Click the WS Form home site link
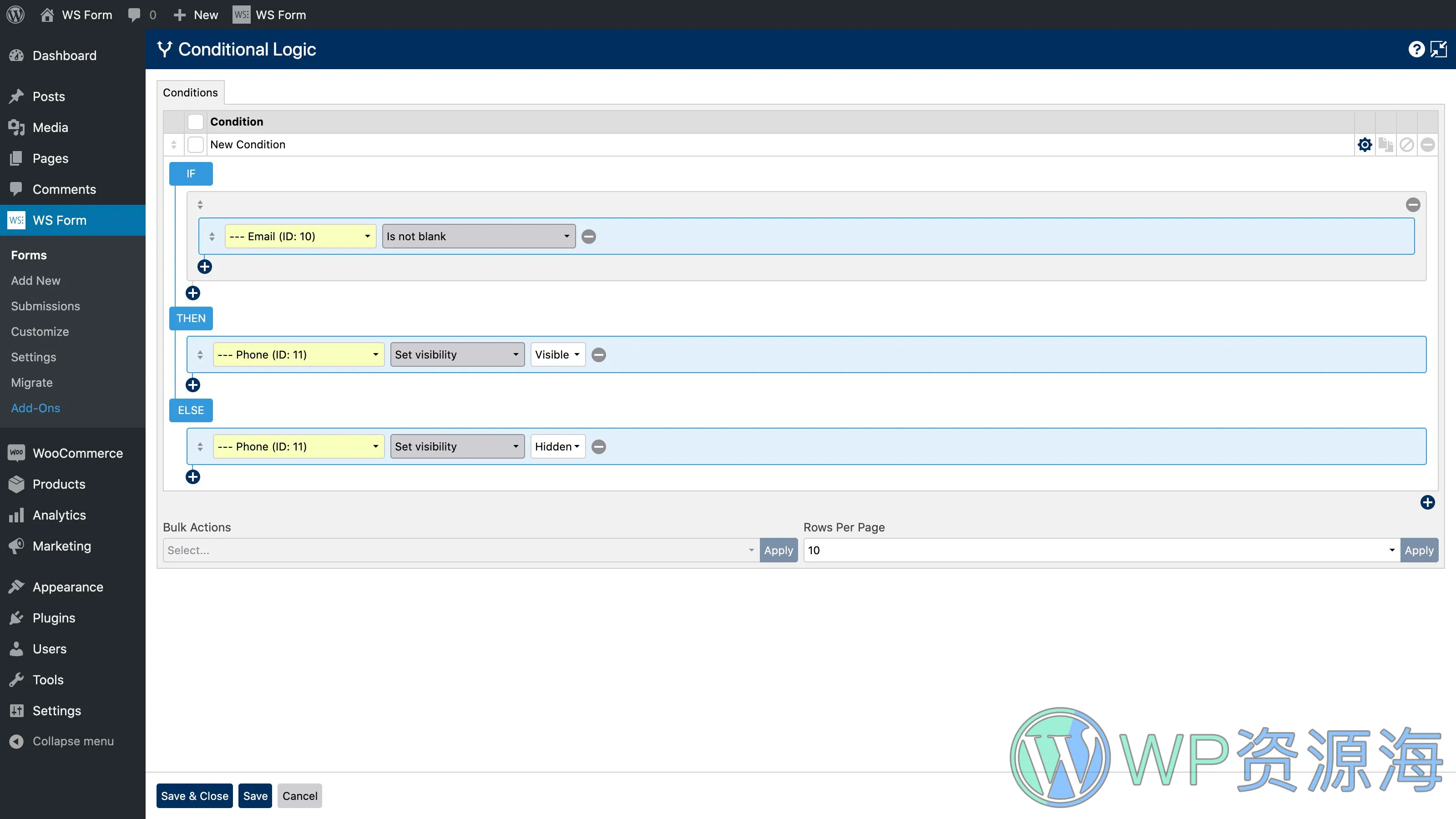The width and height of the screenshot is (1456, 819). pyautogui.click(x=76, y=15)
